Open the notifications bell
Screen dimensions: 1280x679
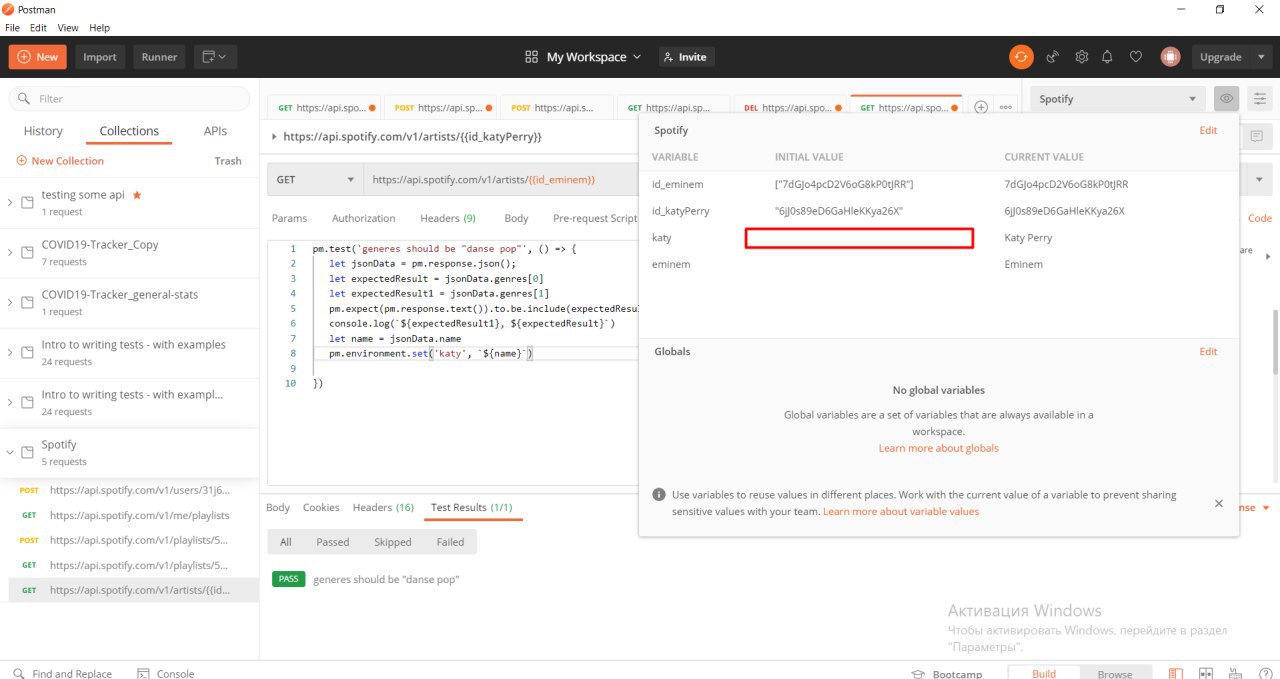pyautogui.click(x=1107, y=57)
